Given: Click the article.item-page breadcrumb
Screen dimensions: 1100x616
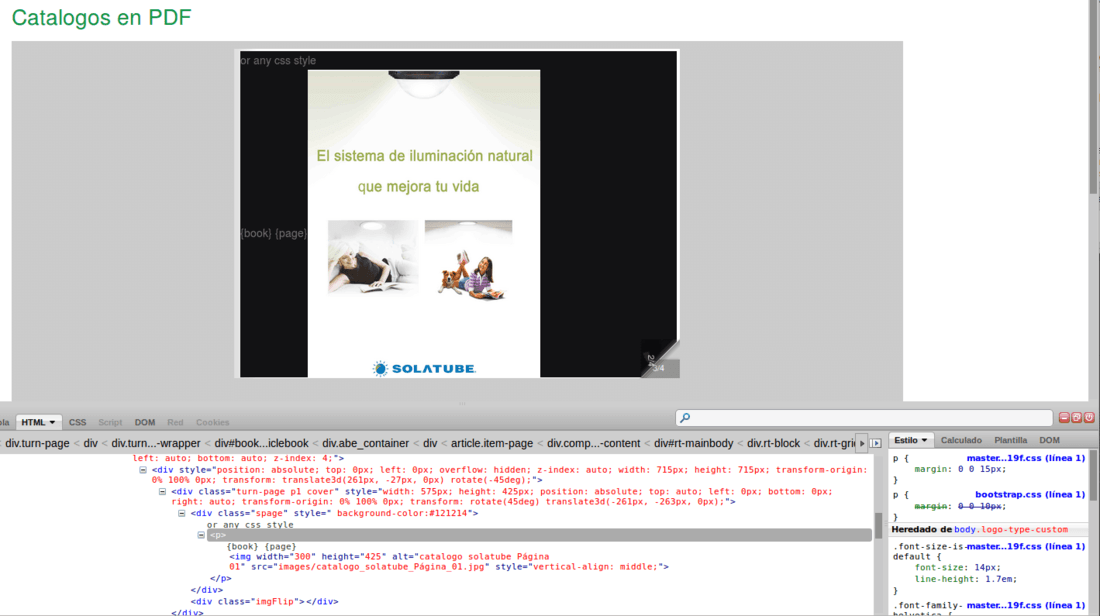Looking at the screenshot, I should [492, 443].
